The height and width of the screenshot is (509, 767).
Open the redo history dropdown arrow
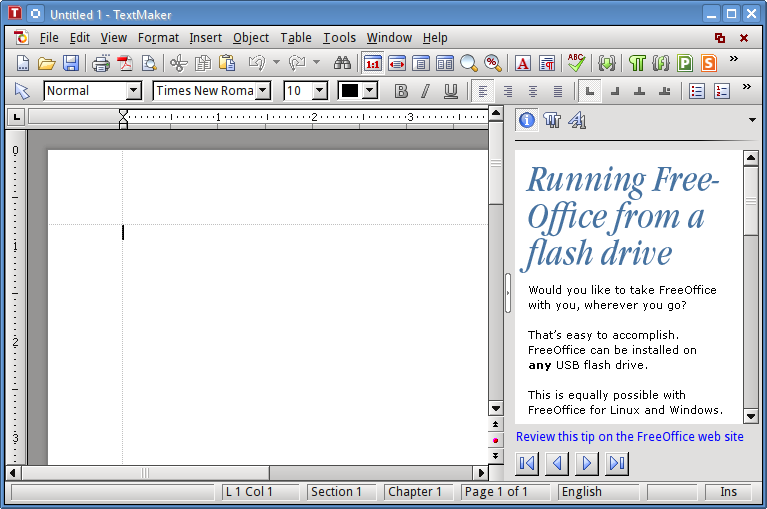(316, 63)
